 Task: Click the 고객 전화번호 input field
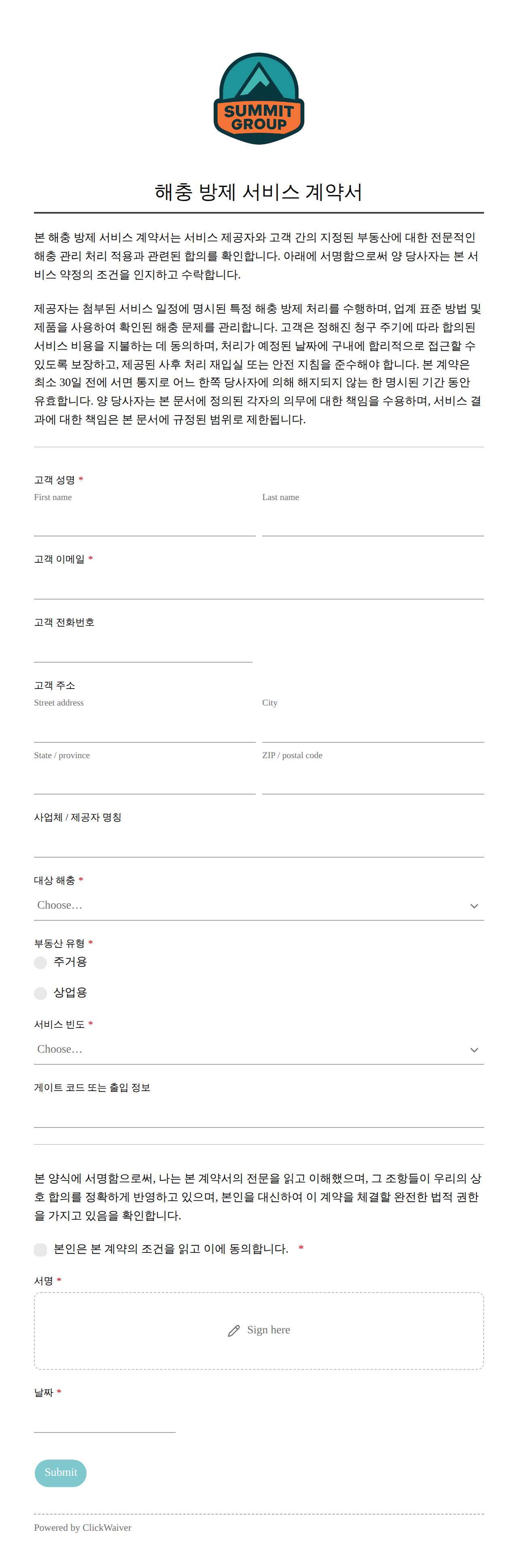[143, 648]
